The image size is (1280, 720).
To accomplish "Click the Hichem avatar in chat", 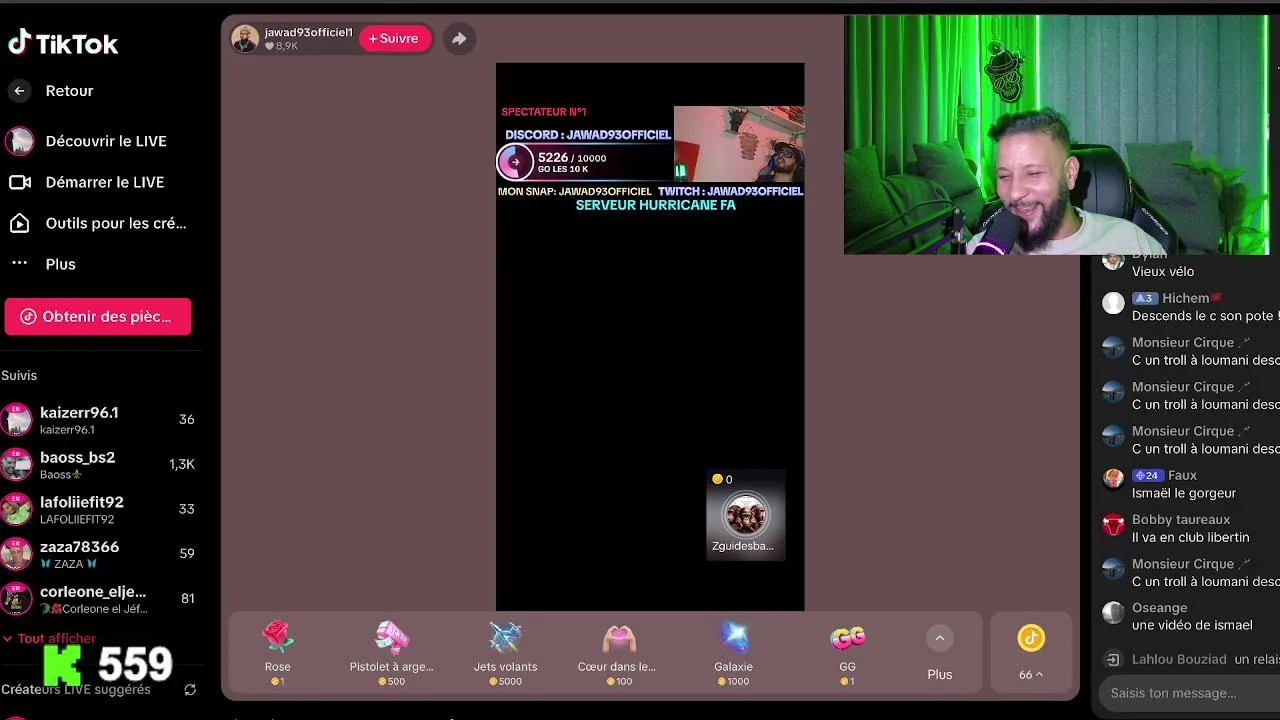I will click(1113, 304).
